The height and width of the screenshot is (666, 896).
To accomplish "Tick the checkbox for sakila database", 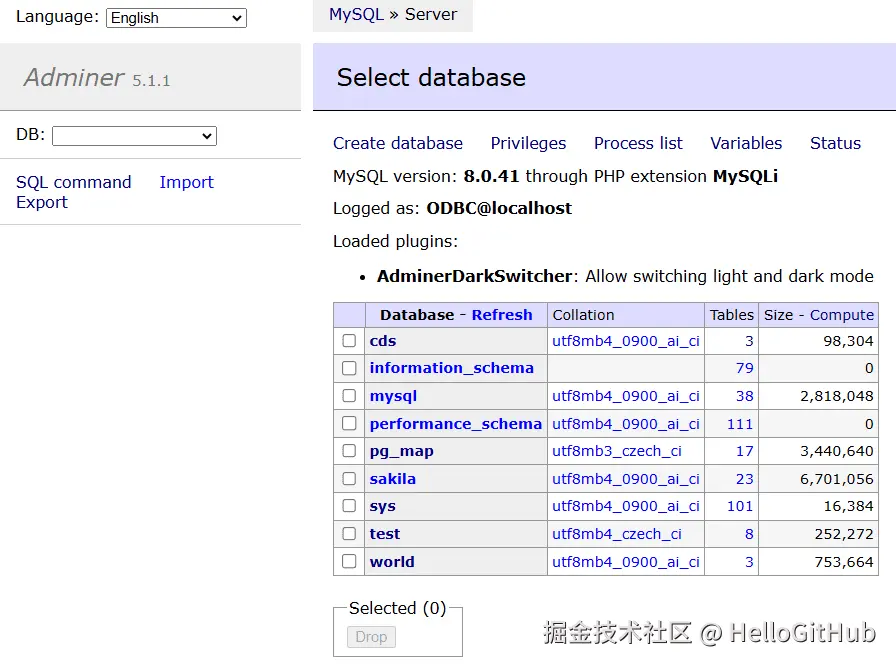I will pyautogui.click(x=349, y=478).
